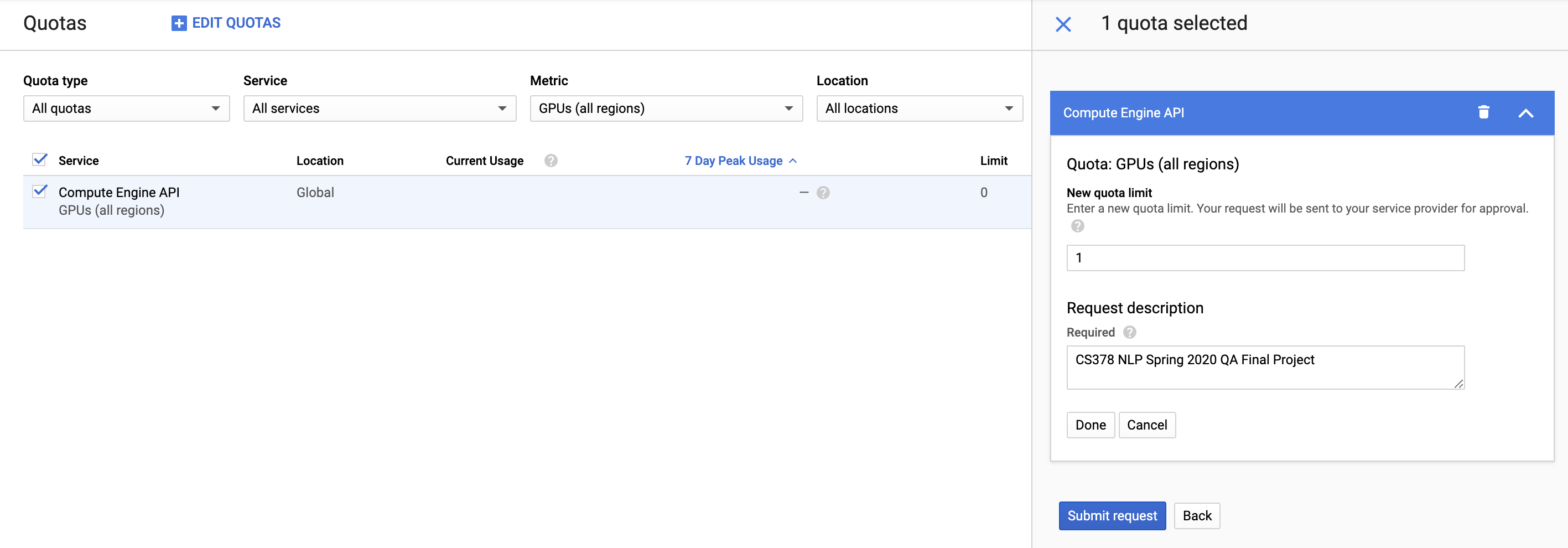The width and height of the screenshot is (1568, 548).
Task: Toggle the select-all header checkbox
Action: pyautogui.click(x=40, y=160)
